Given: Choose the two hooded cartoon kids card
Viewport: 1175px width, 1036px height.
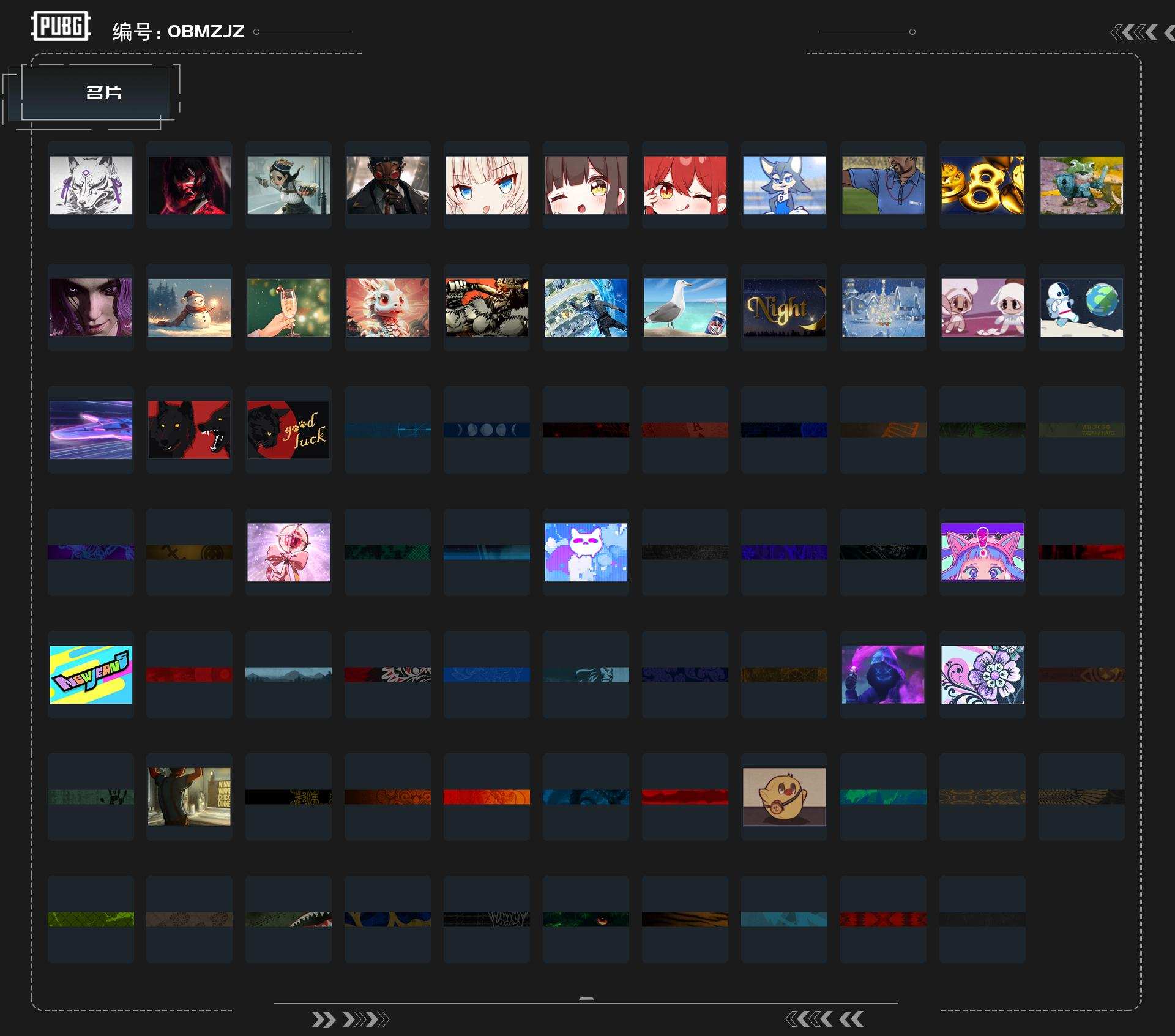Looking at the screenshot, I should tap(983, 307).
